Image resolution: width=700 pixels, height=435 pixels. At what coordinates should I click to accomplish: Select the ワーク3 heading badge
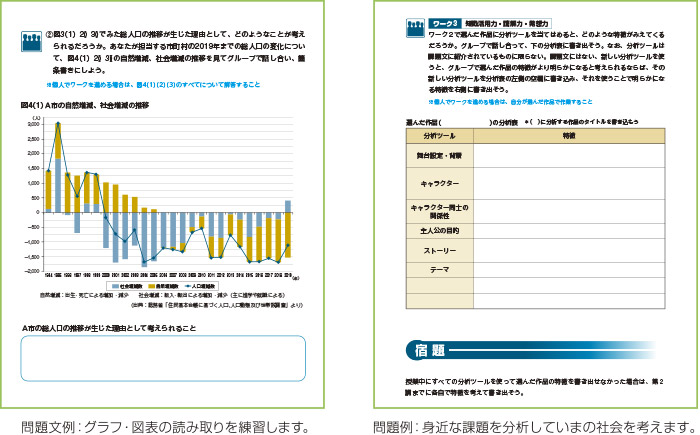coord(445,23)
